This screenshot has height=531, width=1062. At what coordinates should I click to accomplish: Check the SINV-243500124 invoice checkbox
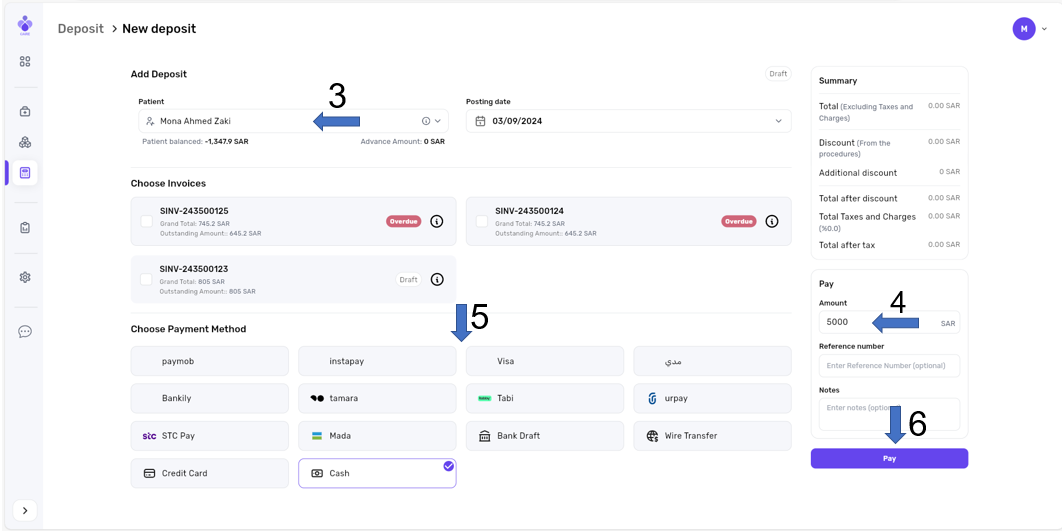point(482,221)
